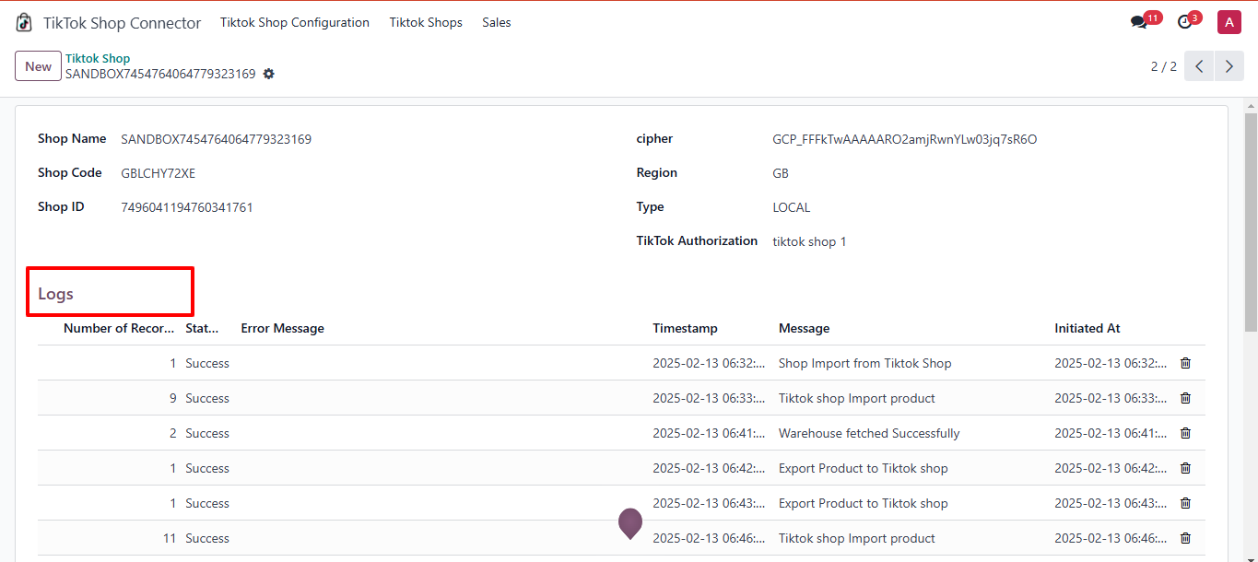Viewport: 1258px width, 562px height.
Task: Delete the 'Shop Import from Tiktok Shop' log
Action: tap(1186, 364)
